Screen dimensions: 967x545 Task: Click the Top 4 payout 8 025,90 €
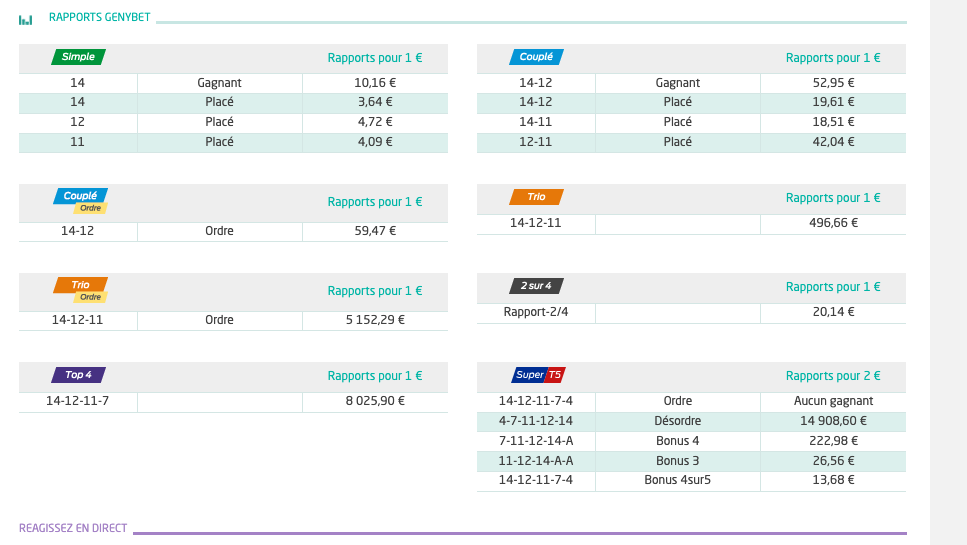click(x=375, y=401)
